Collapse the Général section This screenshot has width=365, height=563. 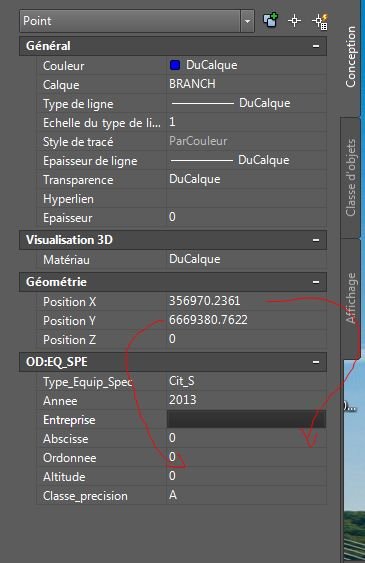(316, 46)
